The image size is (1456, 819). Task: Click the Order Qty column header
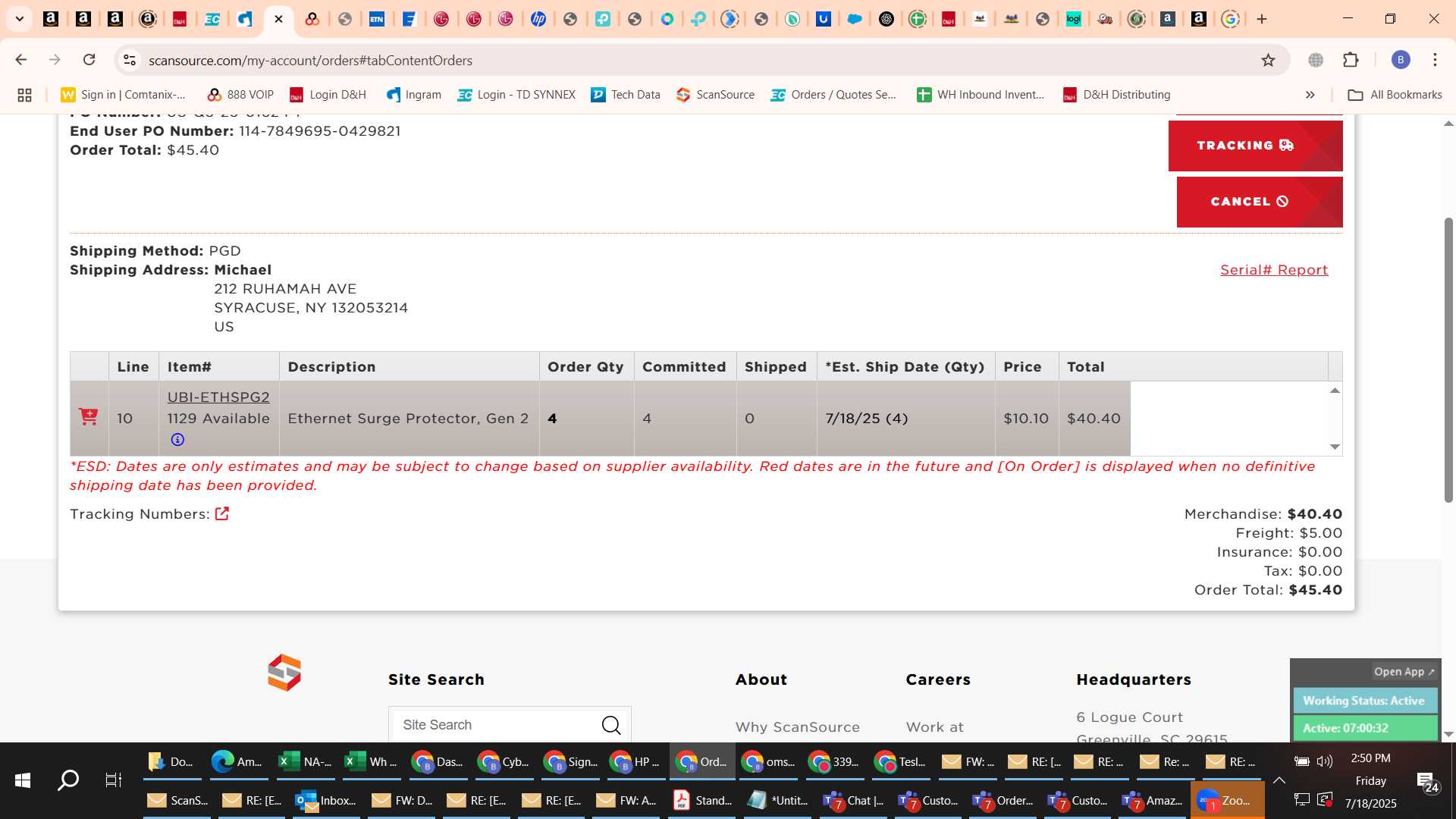(585, 367)
